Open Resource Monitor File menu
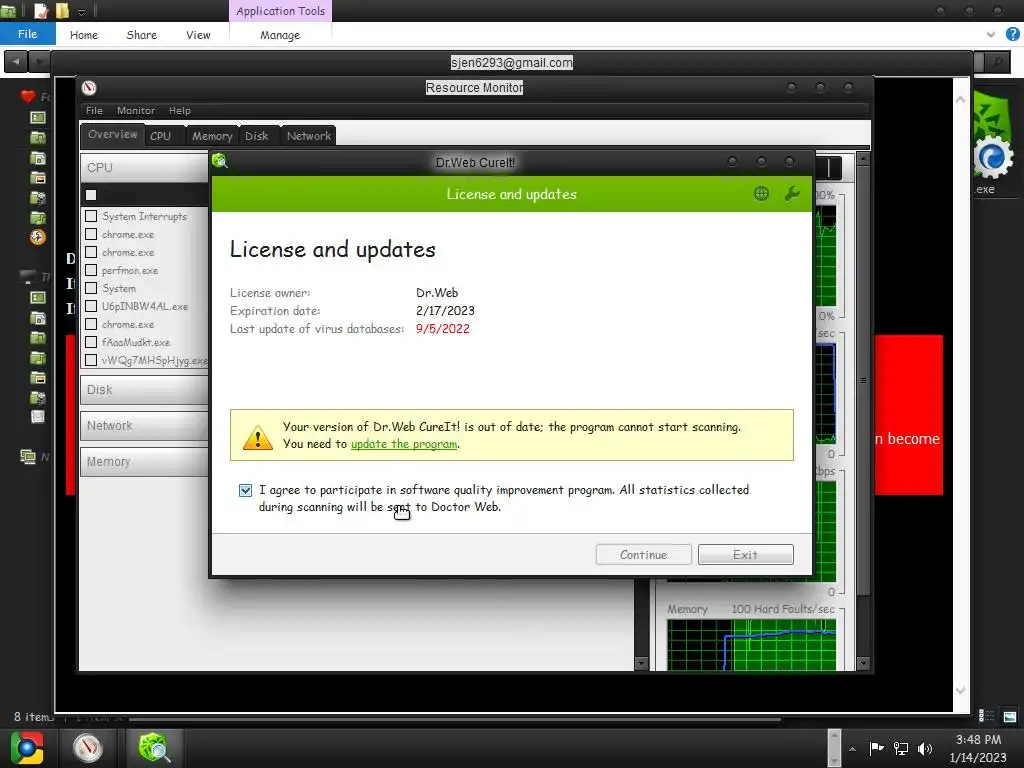The width and height of the screenshot is (1024, 768). (x=94, y=110)
